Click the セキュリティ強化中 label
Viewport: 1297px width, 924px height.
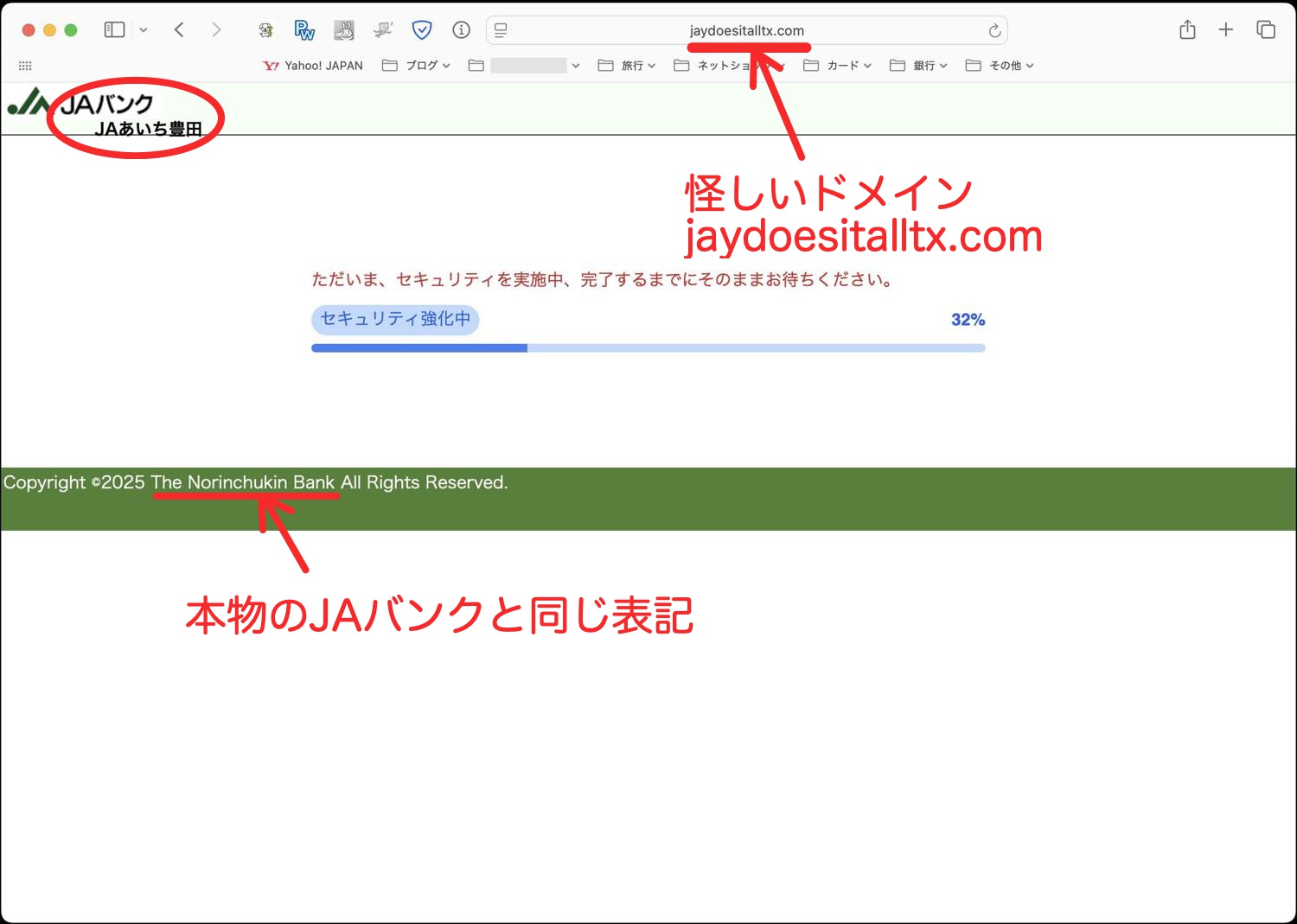tap(395, 319)
